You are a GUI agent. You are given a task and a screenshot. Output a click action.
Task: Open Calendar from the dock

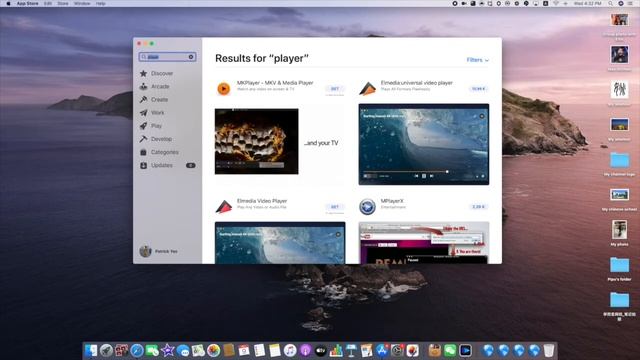(244, 350)
